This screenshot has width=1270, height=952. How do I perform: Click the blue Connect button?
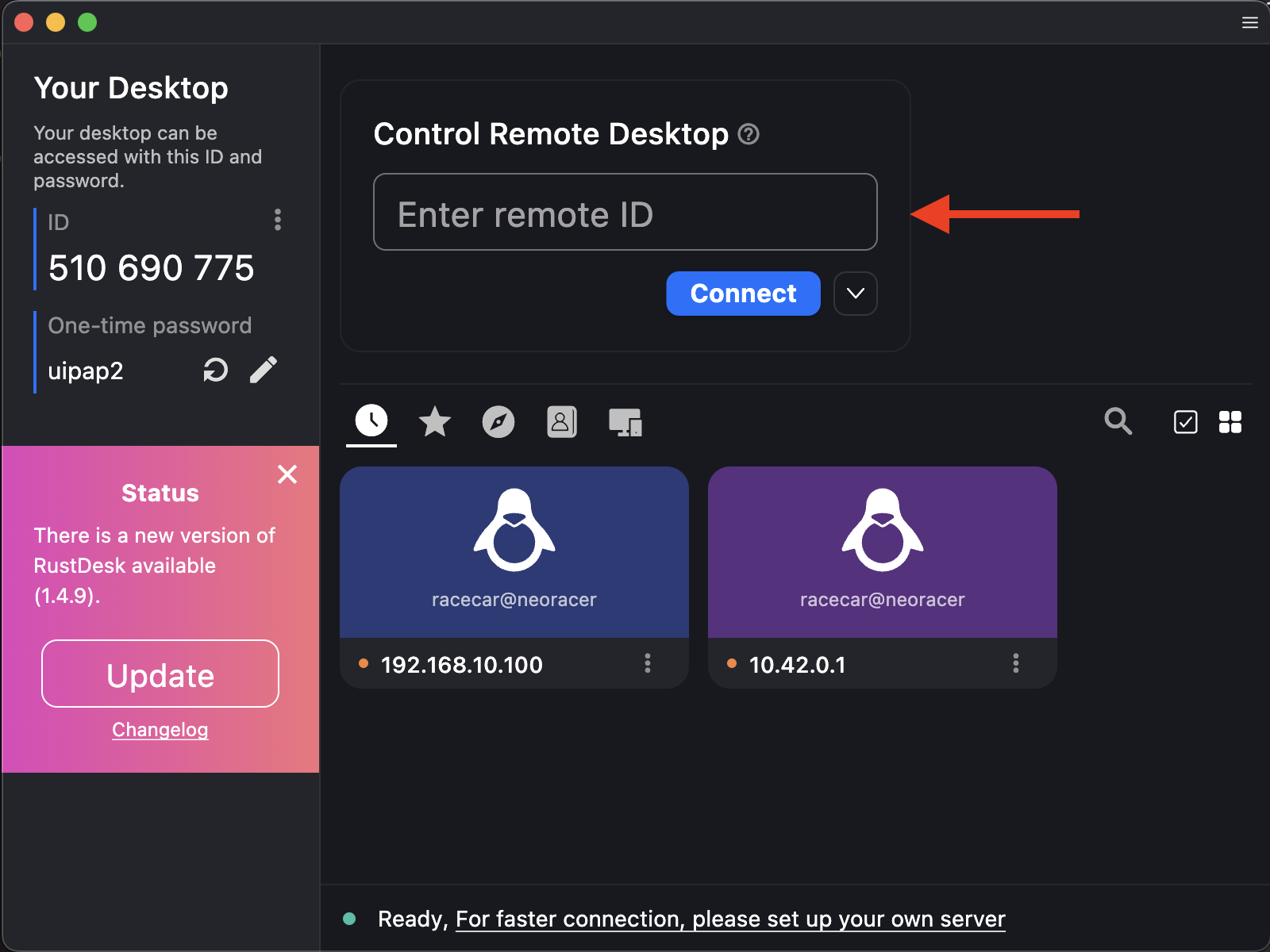744,294
